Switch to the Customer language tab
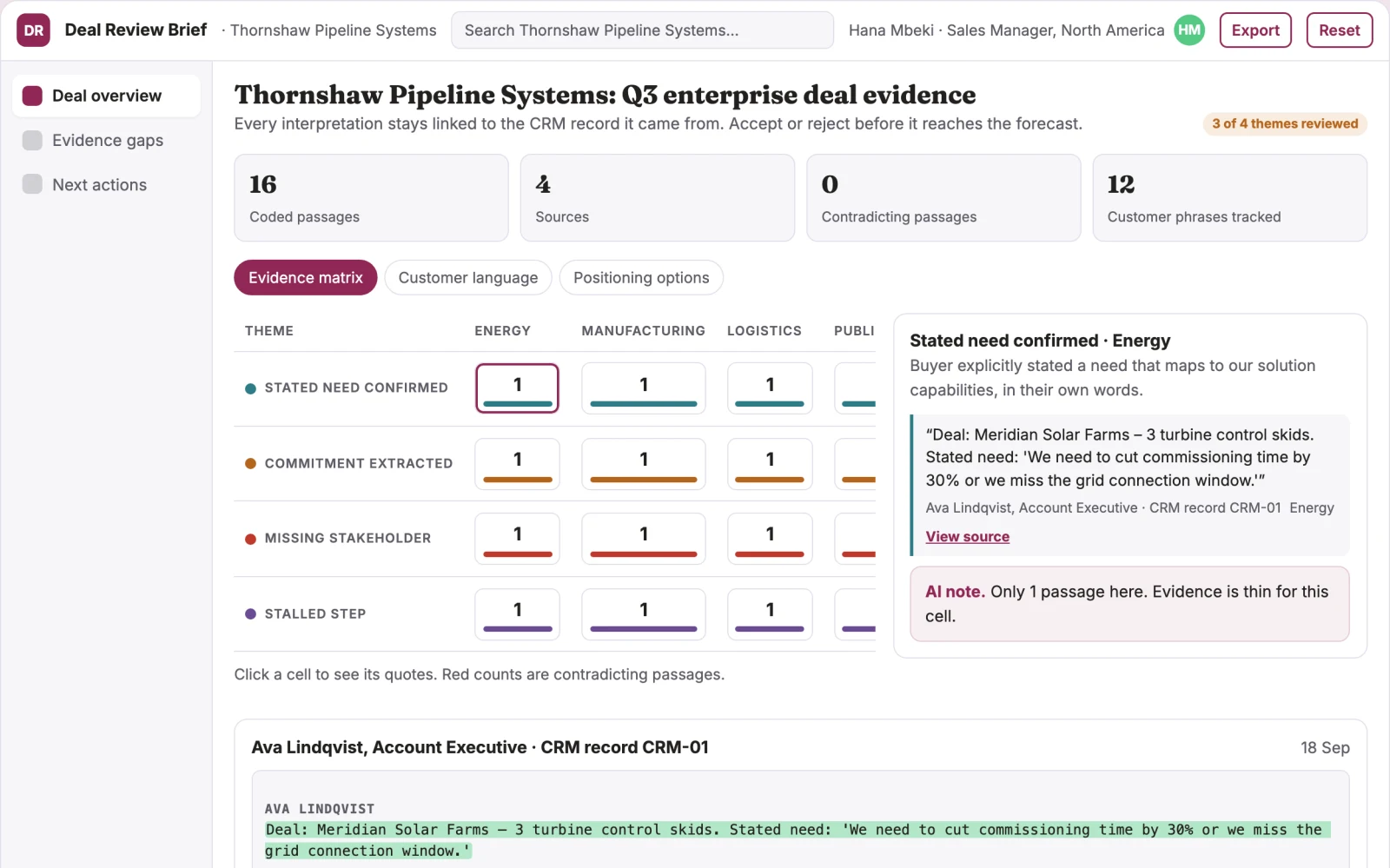 pyautogui.click(x=468, y=277)
